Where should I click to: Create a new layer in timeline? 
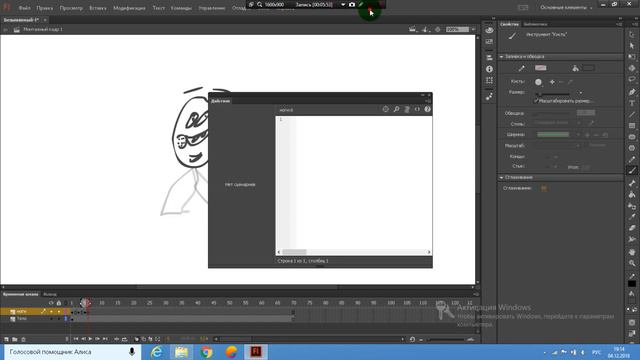(6, 339)
